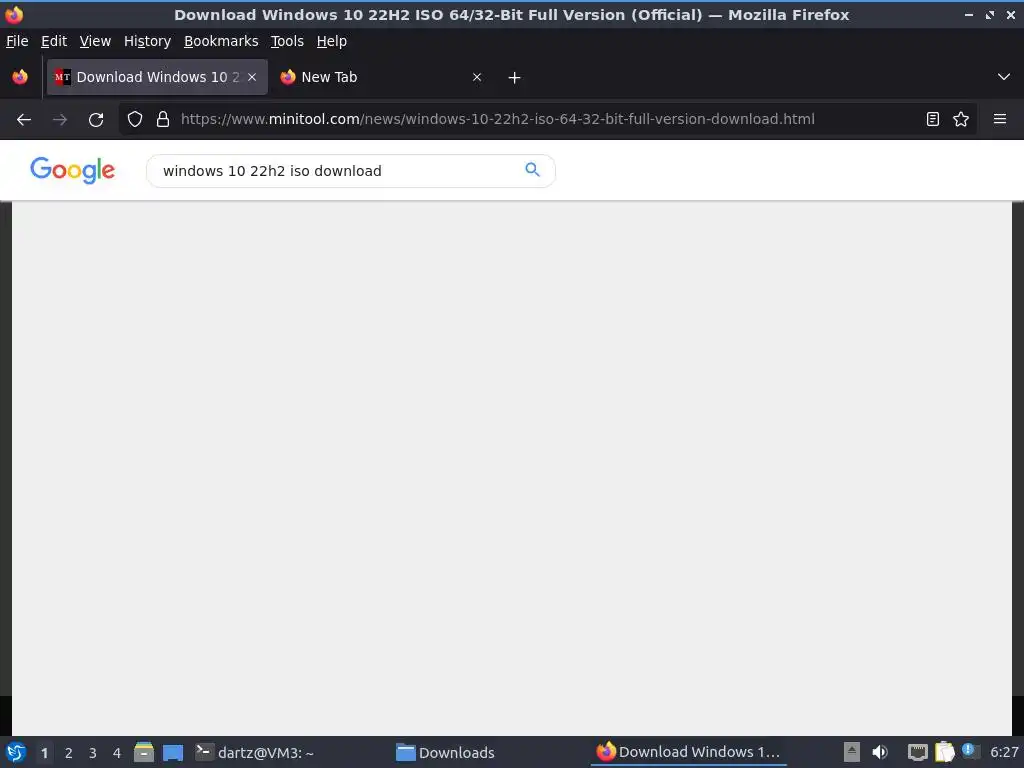Open Firefox application hamburger menu
Screen dimensions: 1024x768
click(1000, 120)
